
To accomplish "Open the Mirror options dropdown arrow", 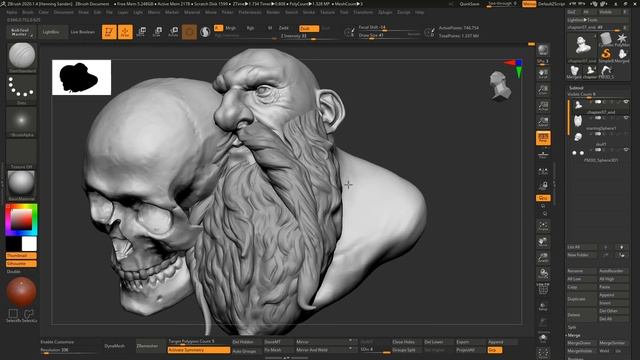I will coord(350,341).
